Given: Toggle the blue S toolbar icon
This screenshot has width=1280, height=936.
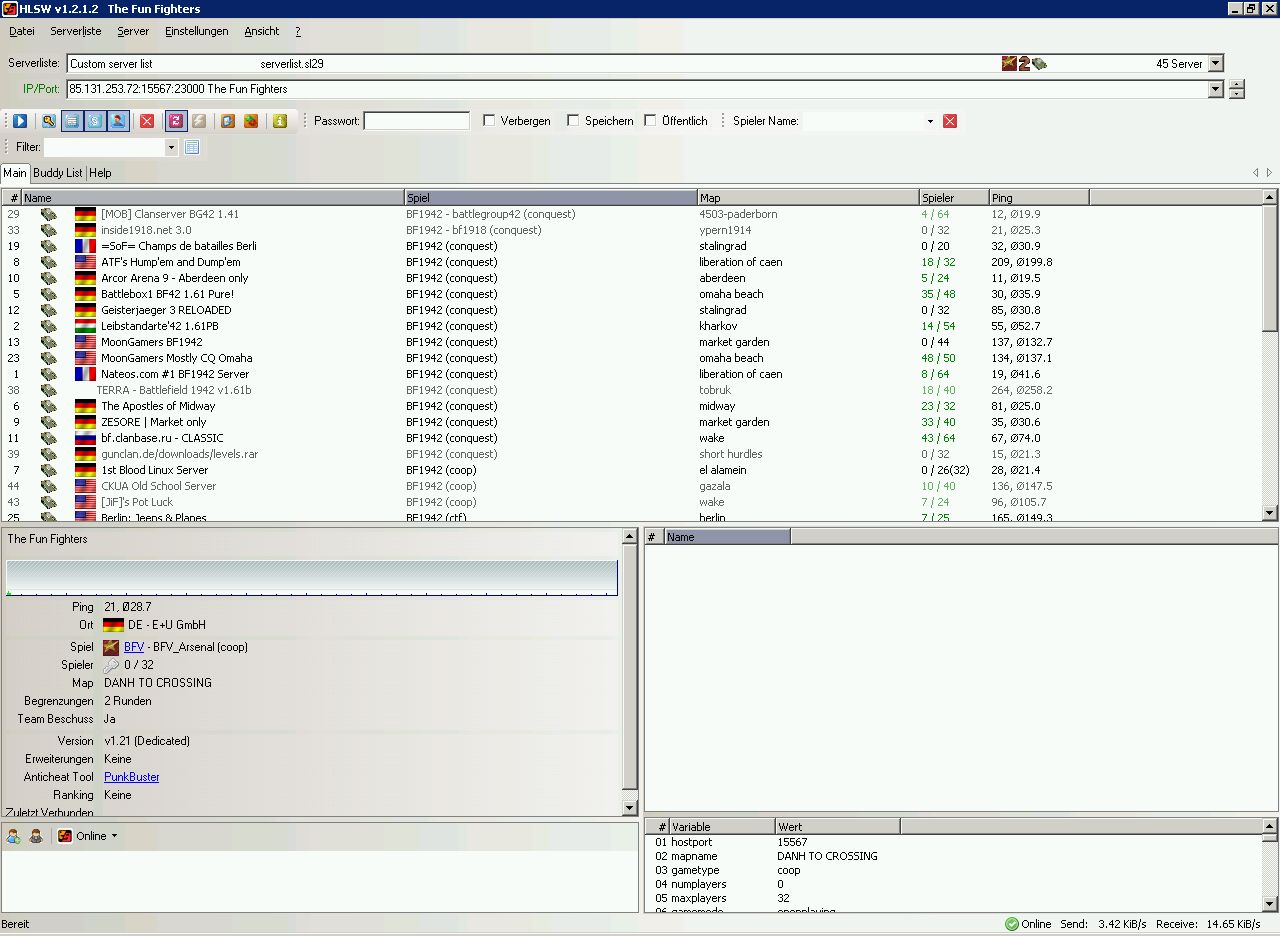Looking at the screenshot, I should [x=95, y=121].
